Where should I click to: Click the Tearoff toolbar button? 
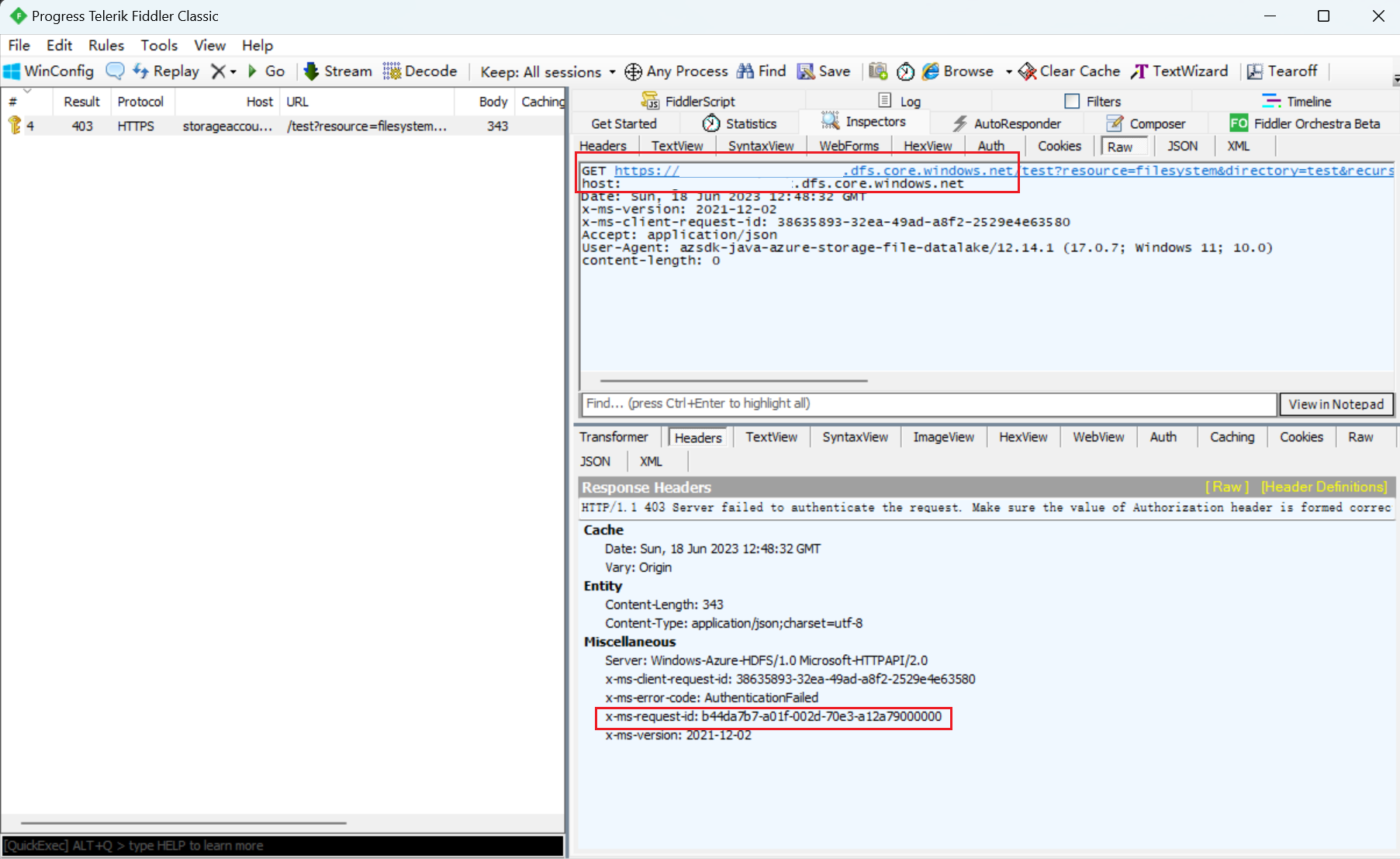1282,71
